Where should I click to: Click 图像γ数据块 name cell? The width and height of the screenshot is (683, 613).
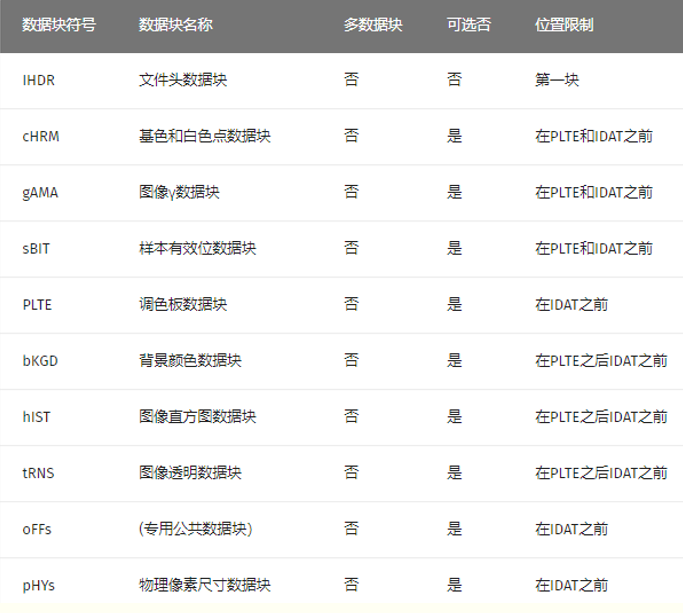[179, 193]
